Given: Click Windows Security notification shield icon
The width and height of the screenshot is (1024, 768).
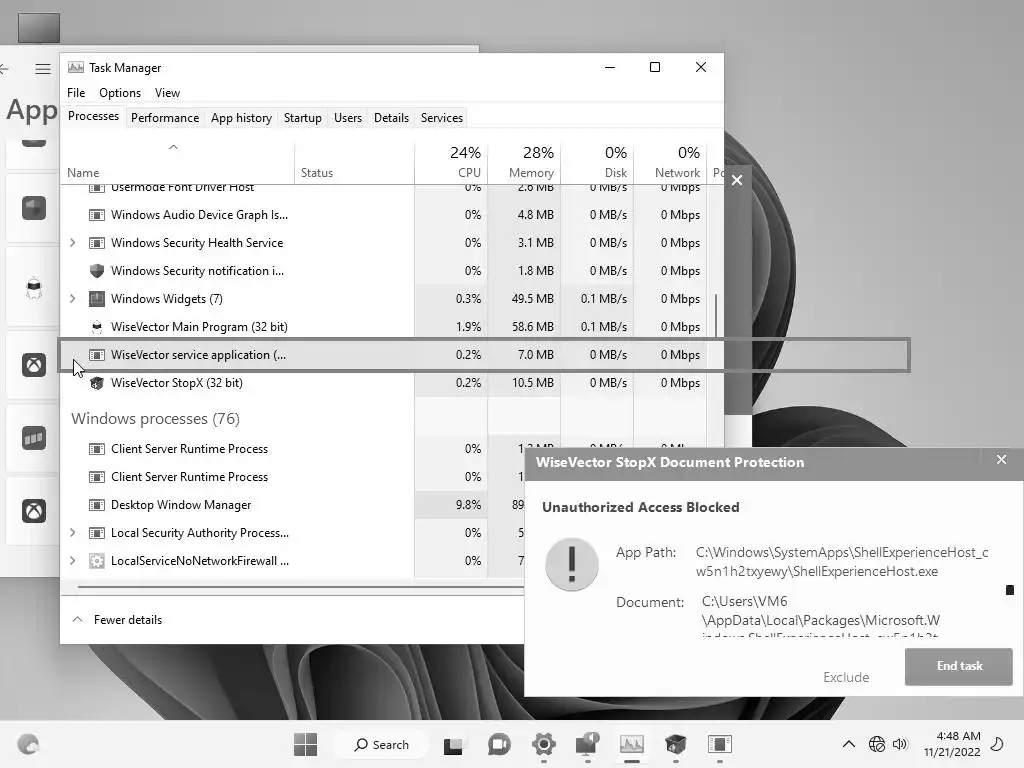Looking at the screenshot, I should coord(97,271).
